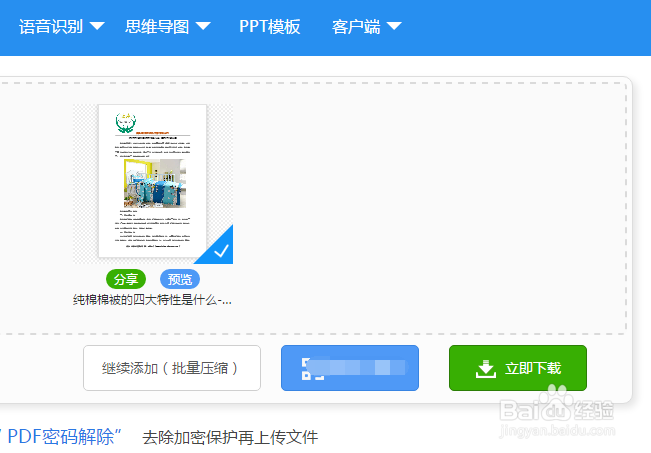This screenshot has height=453, width=651.
Task: Open the PDF密码解除 link
Action: (62, 437)
